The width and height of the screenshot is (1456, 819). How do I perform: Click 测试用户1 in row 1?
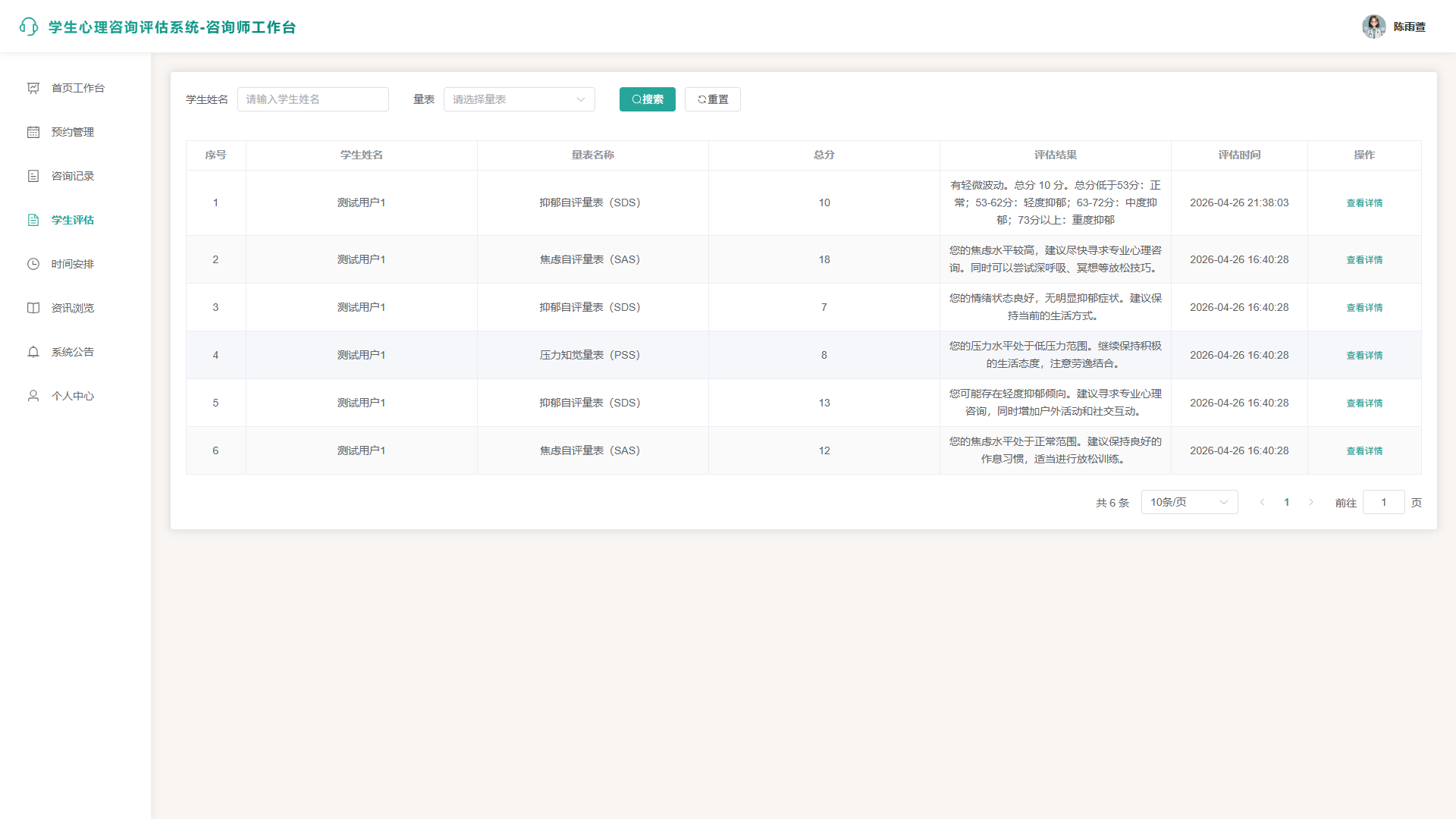(361, 202)
